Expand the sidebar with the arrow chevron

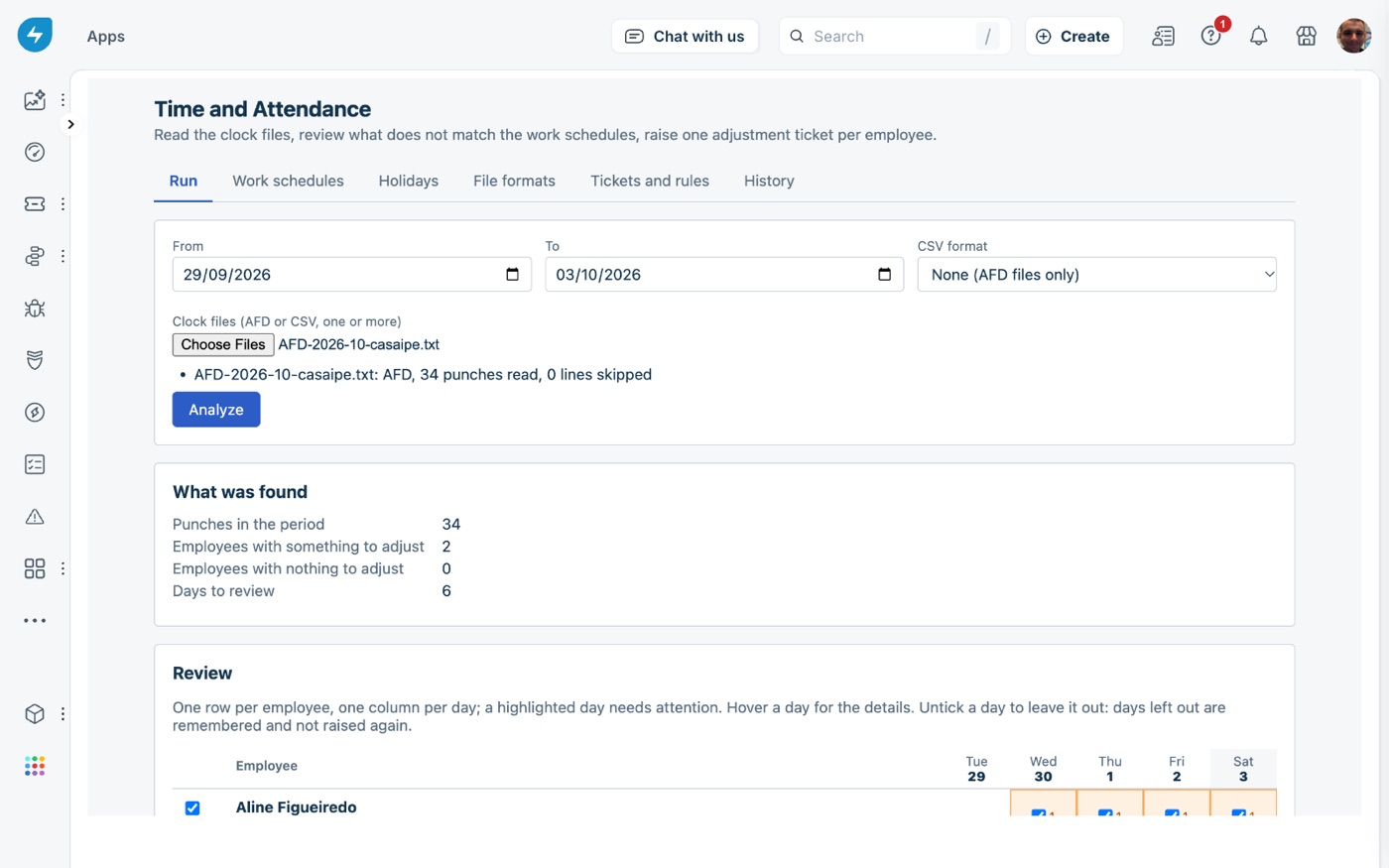coord(70,124)
